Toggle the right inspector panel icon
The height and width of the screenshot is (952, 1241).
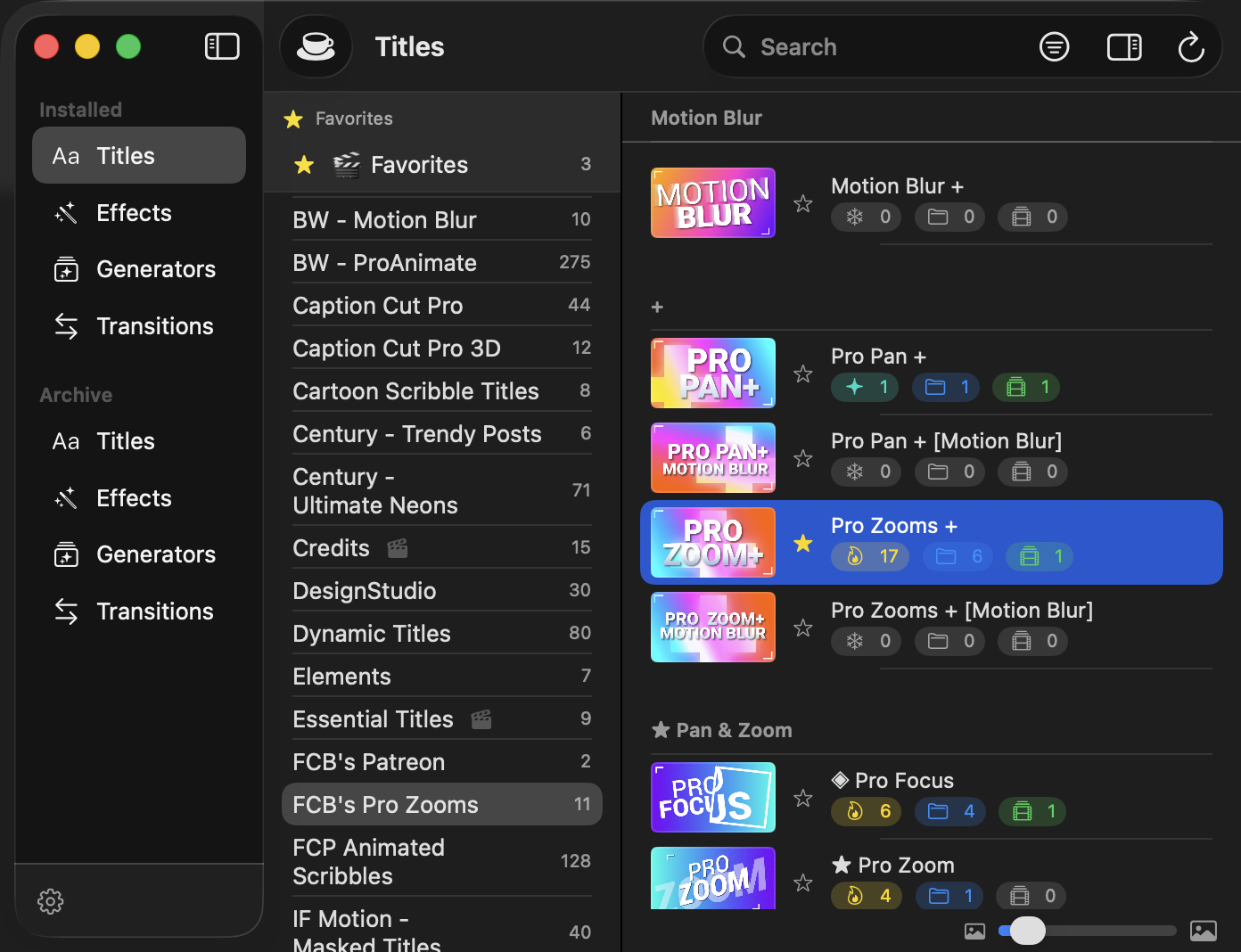(1123, 46)
